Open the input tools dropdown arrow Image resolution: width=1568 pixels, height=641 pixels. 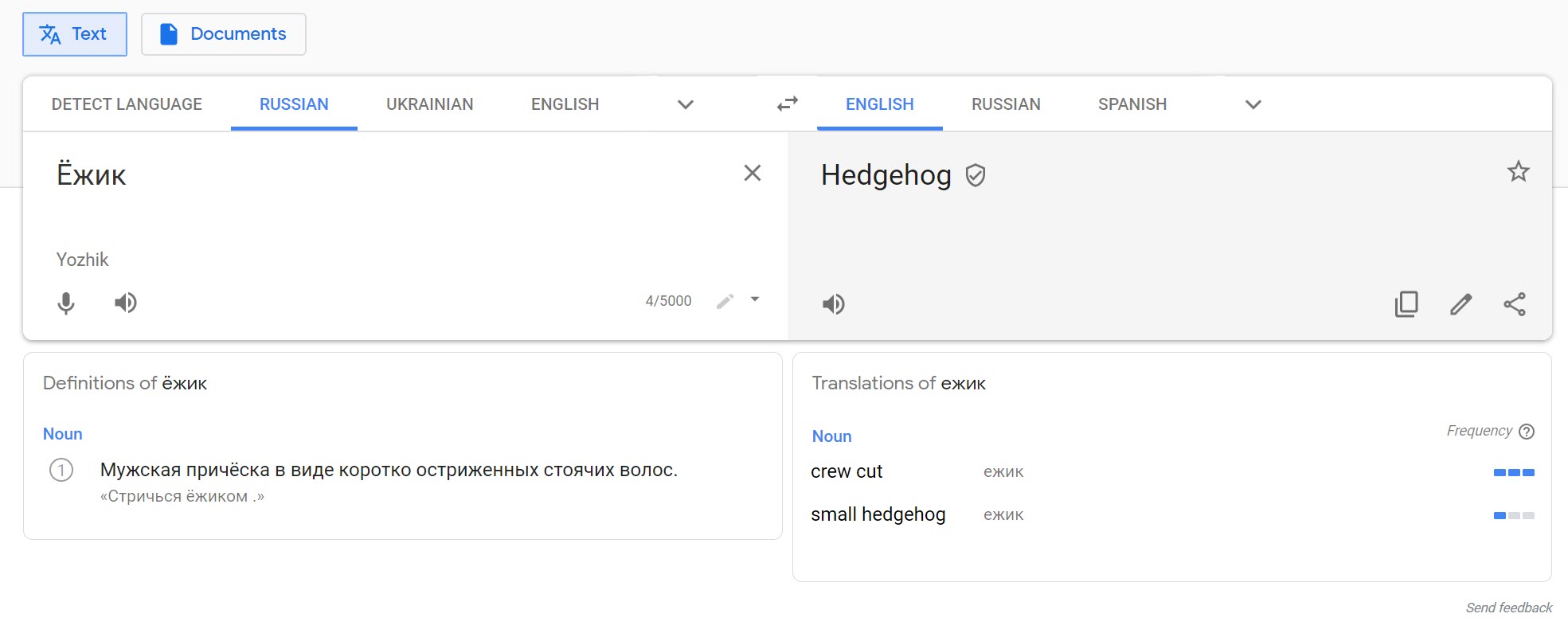[x=755, y=300]
